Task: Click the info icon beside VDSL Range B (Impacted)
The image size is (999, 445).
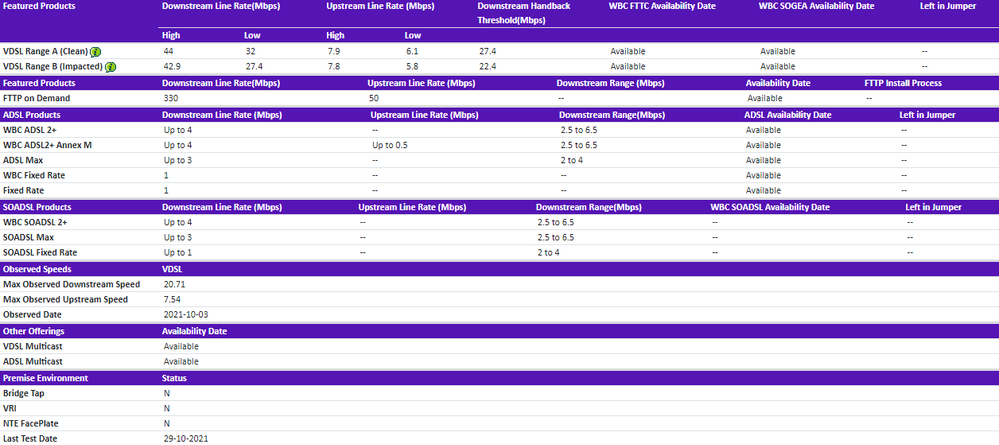Action: click(112, 67)
